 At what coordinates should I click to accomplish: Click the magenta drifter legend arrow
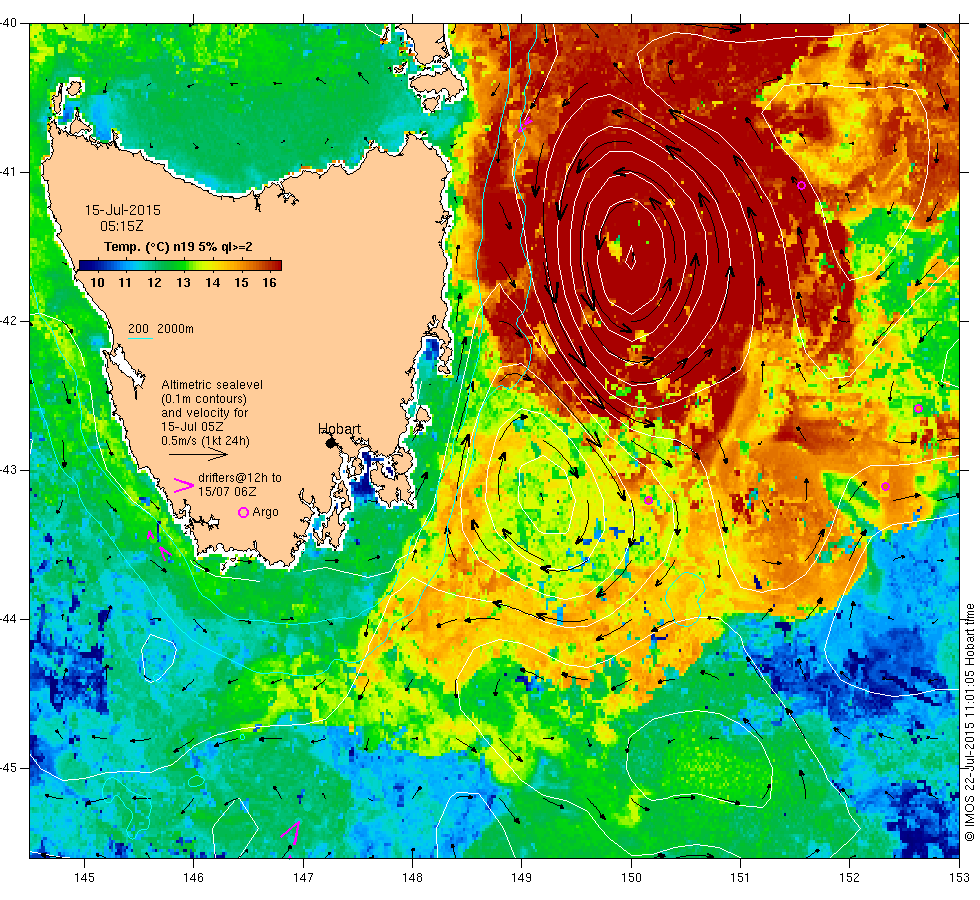tap(183, 485)
